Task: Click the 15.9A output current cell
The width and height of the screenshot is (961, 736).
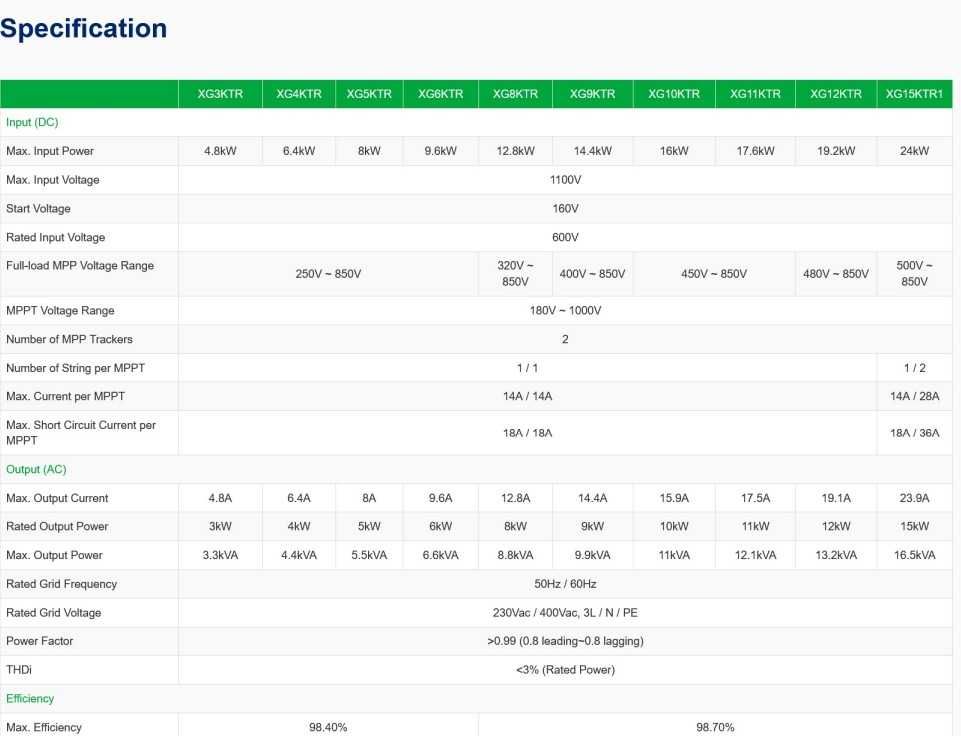Action: pyautogui.click(x=674, y=498)
